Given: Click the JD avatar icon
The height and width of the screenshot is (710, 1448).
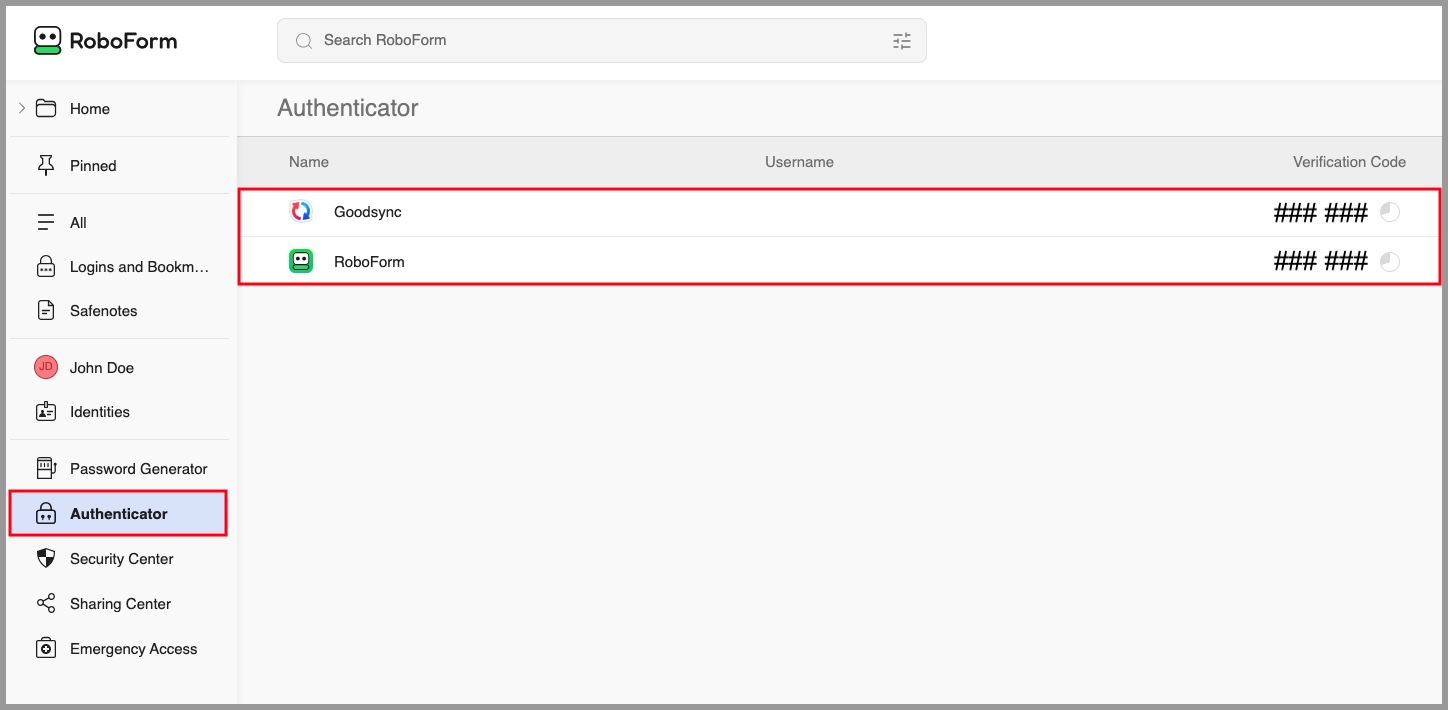Looking at the screenshot, I should 46,367.
